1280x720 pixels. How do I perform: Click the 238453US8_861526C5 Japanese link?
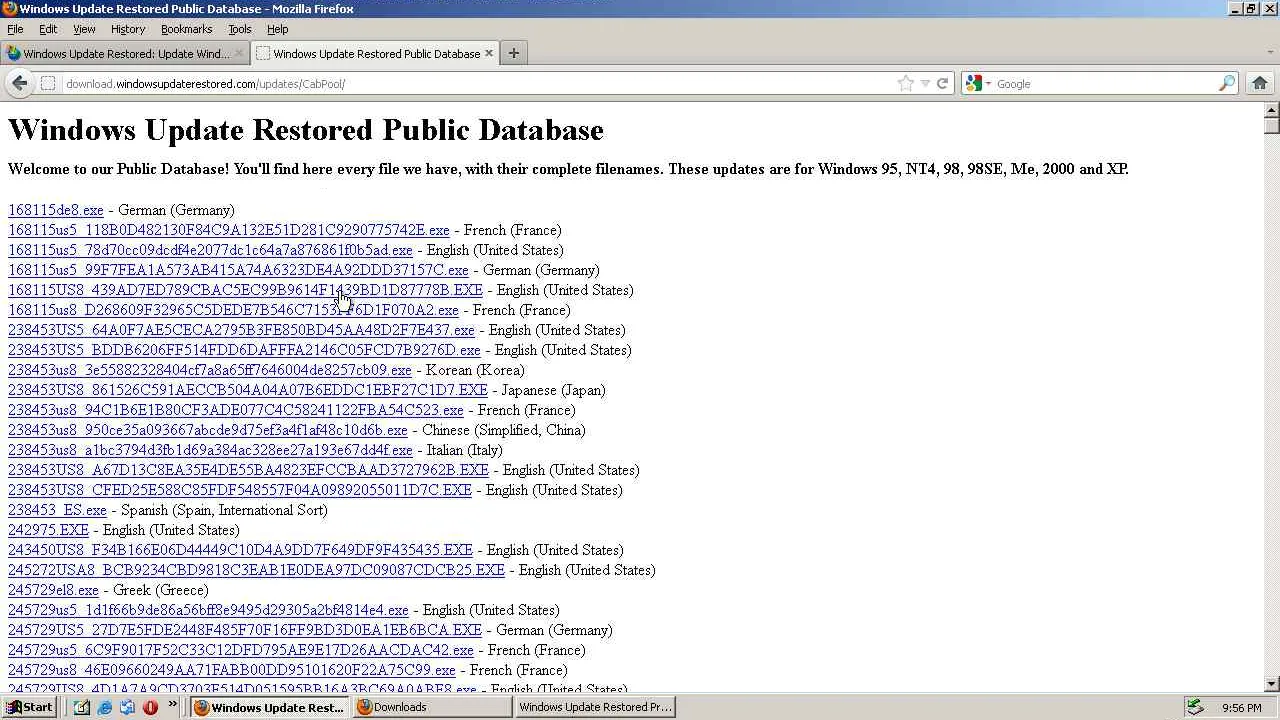point(248,390)
